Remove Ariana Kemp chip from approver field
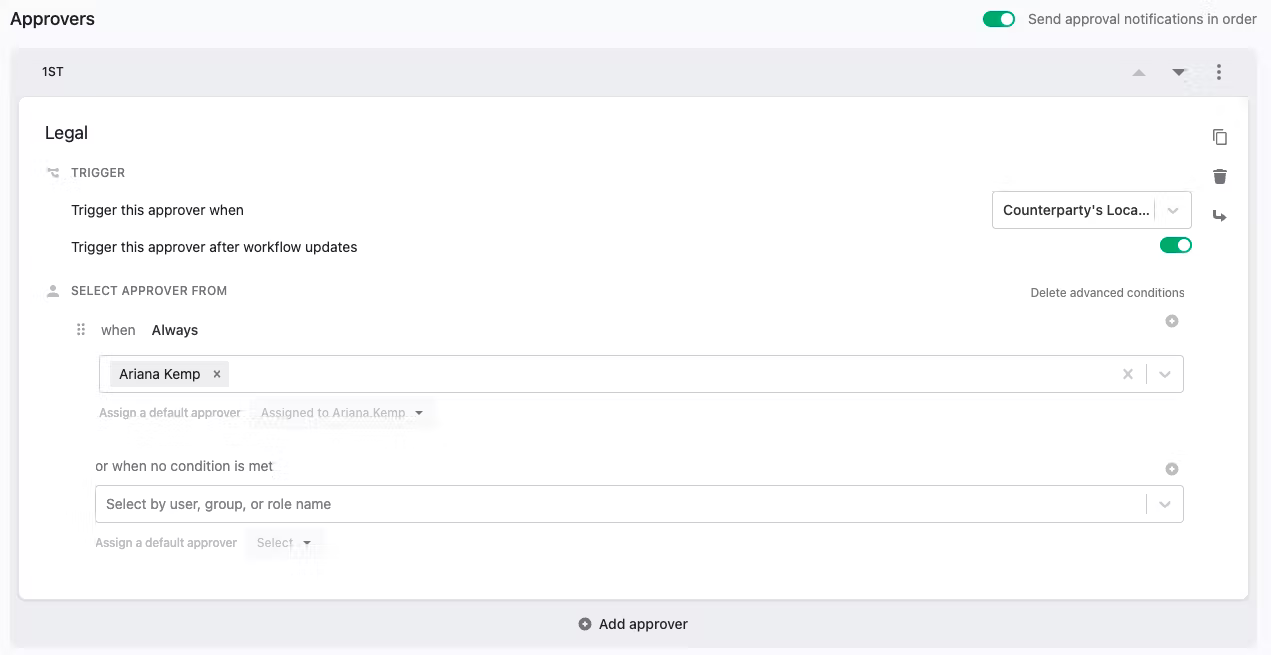The height and width of the screenshot is (655, 1271). click(x=217, y=374)
